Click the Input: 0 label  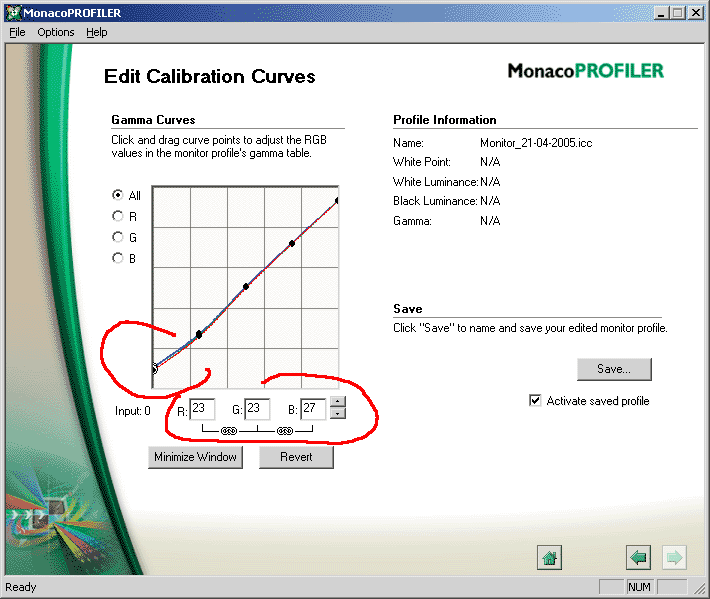pyautogui.click(x=132, y=411)
